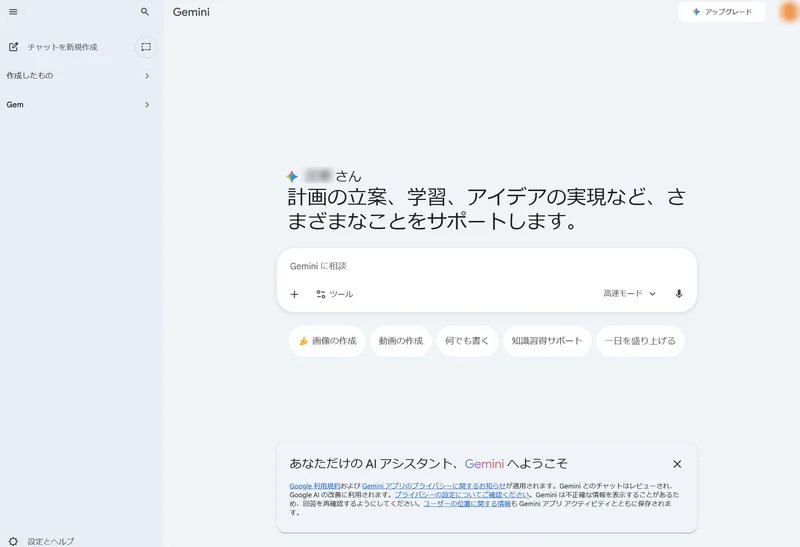
Task: Open the account avatar in top corner
Action: click(789, 12)
